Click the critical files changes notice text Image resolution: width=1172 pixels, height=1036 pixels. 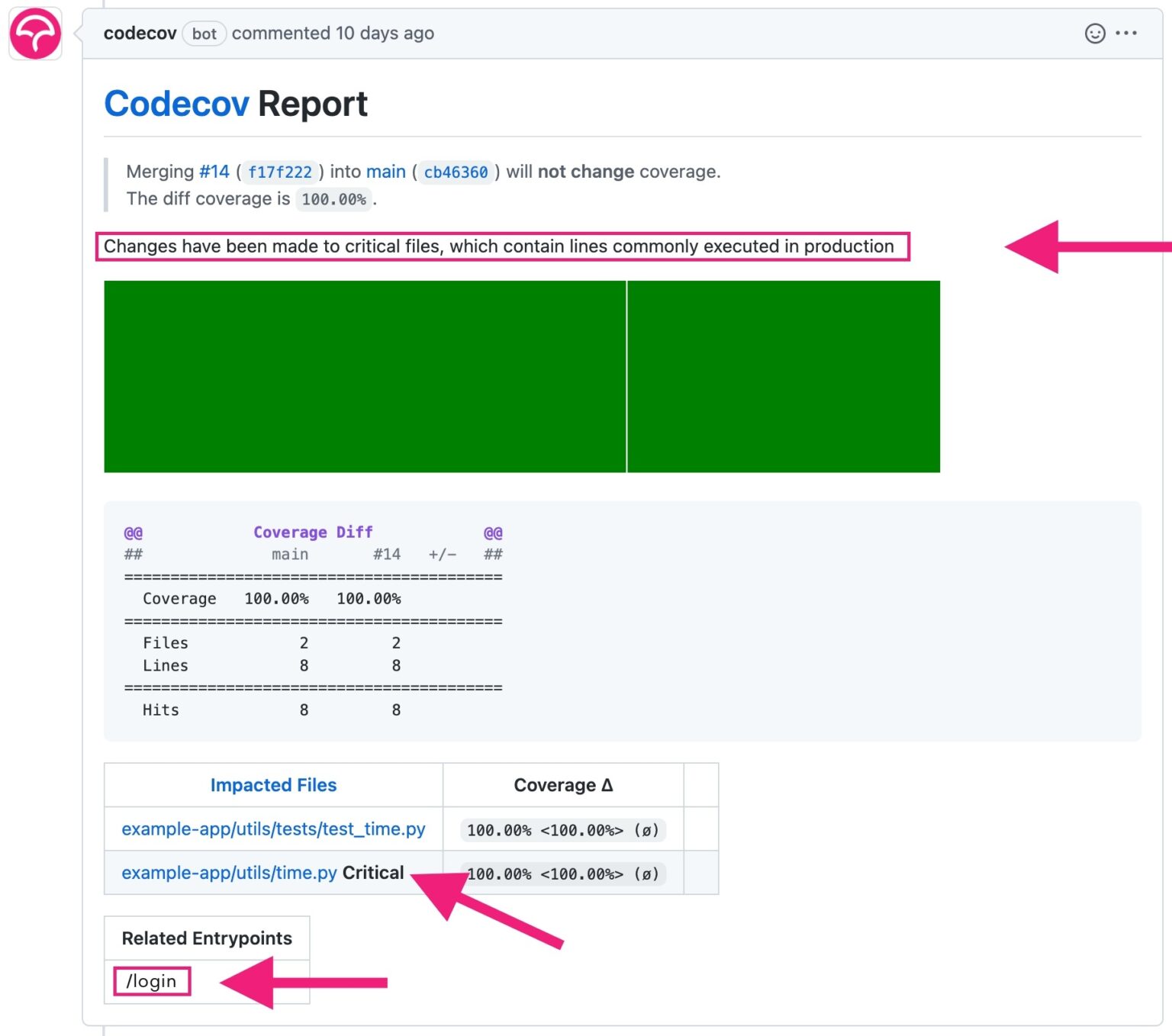[x=498, y=246]
